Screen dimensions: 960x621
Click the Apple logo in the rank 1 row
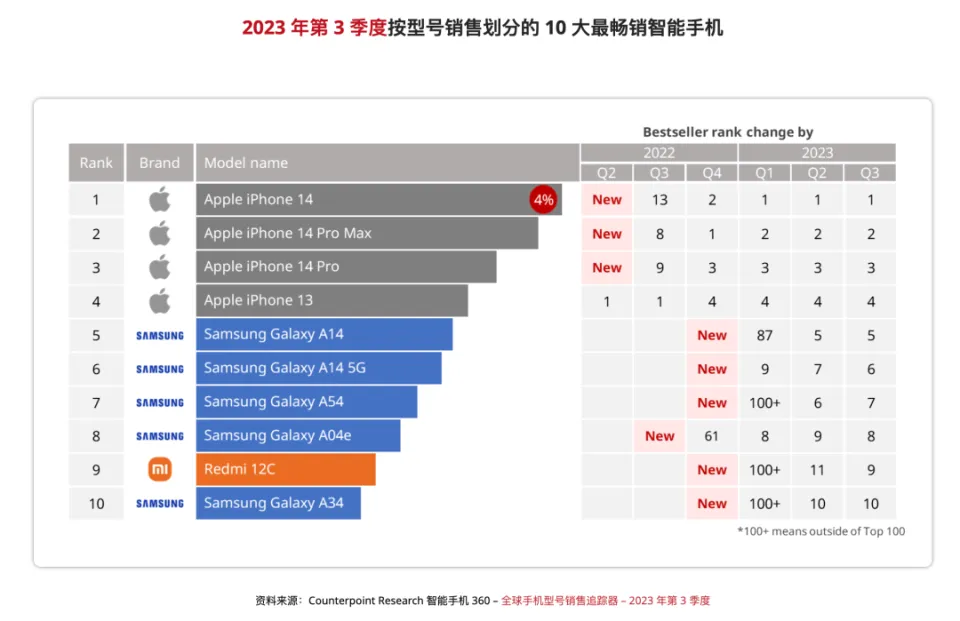(x=160, y=199)
